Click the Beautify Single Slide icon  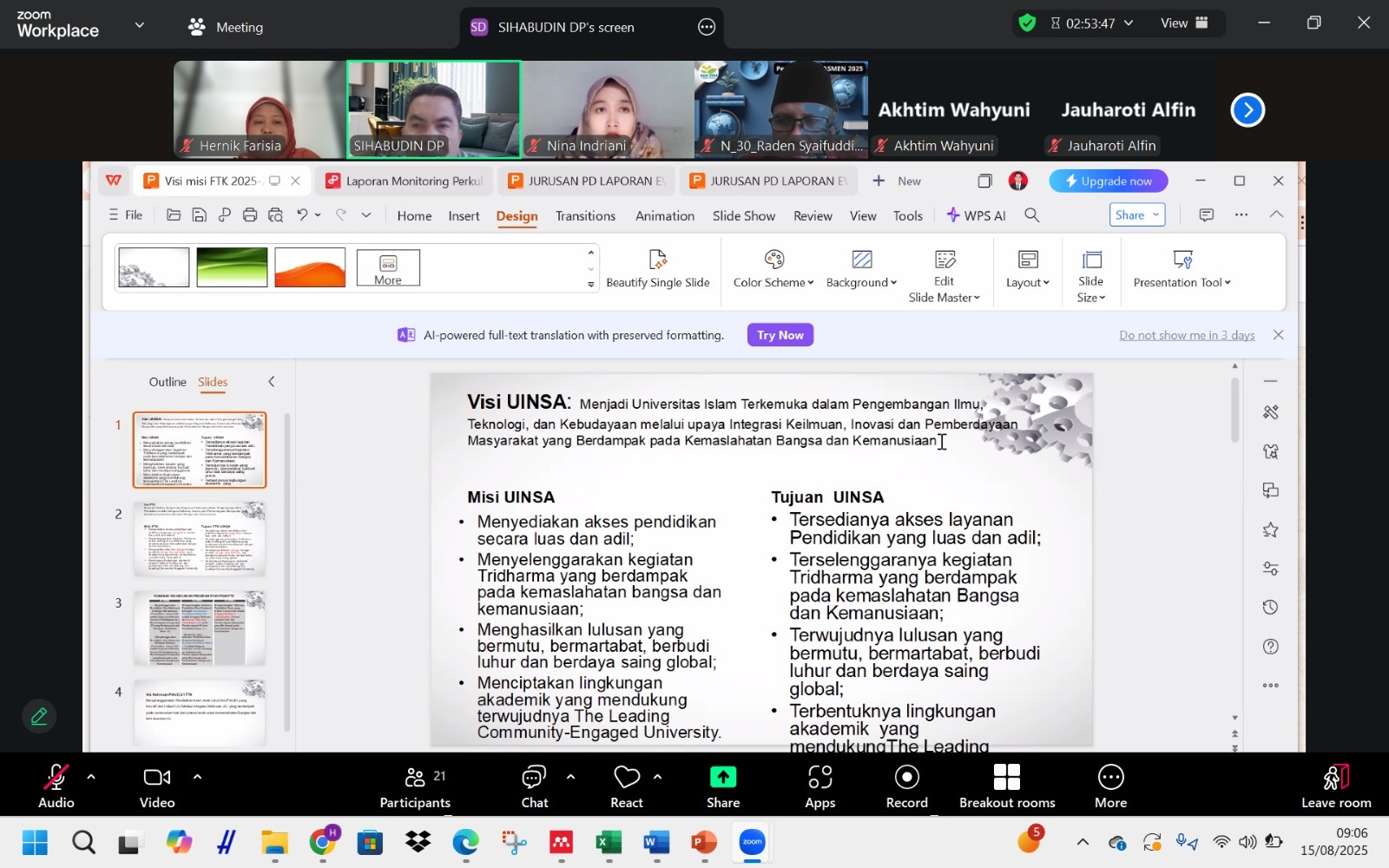[657, 260]
